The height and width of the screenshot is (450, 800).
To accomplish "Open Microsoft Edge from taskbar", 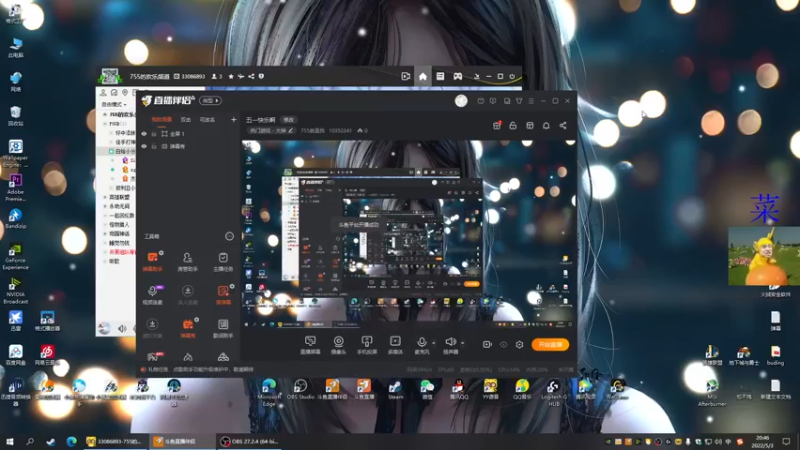I will [71, 441].
